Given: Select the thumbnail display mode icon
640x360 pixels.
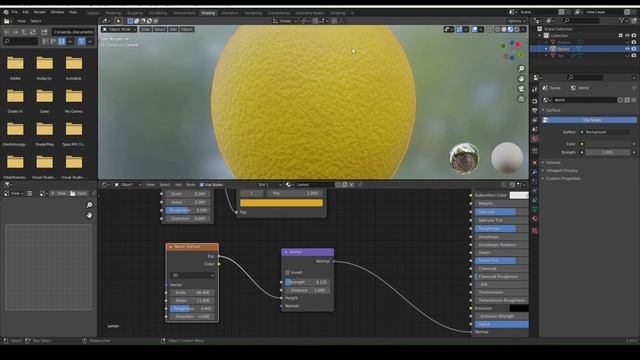Looking at the screenshot, I should (x=62, y=41).
